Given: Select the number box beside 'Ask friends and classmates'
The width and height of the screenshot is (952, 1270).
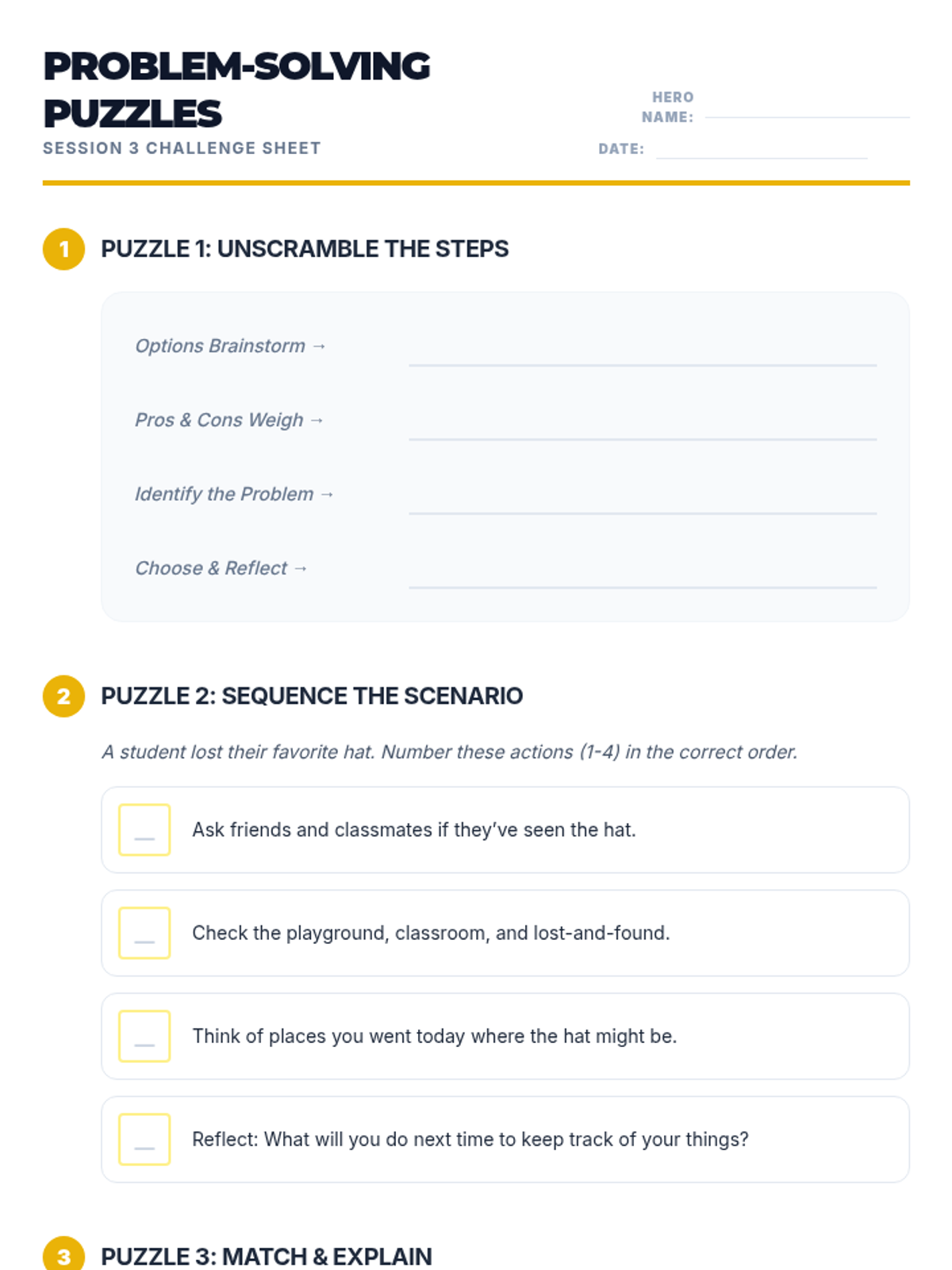Looking at the screenshot, I should pyautogui.click(x=144, y=829).
